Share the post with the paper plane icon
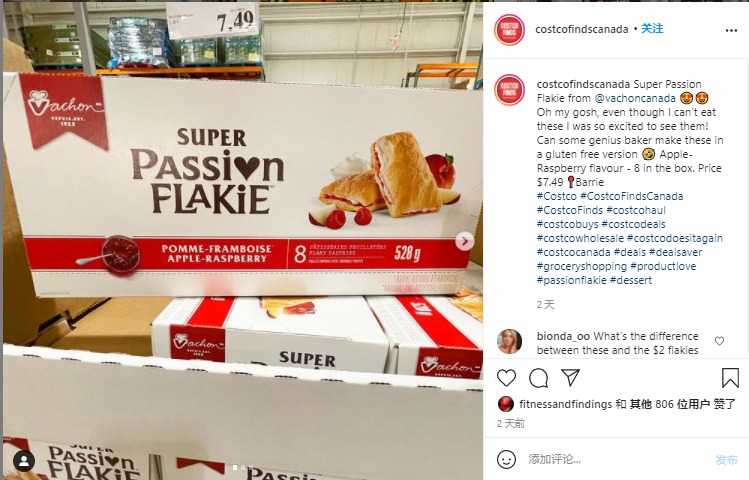This screenshot has height=480, width=749. tap(570, 377)
